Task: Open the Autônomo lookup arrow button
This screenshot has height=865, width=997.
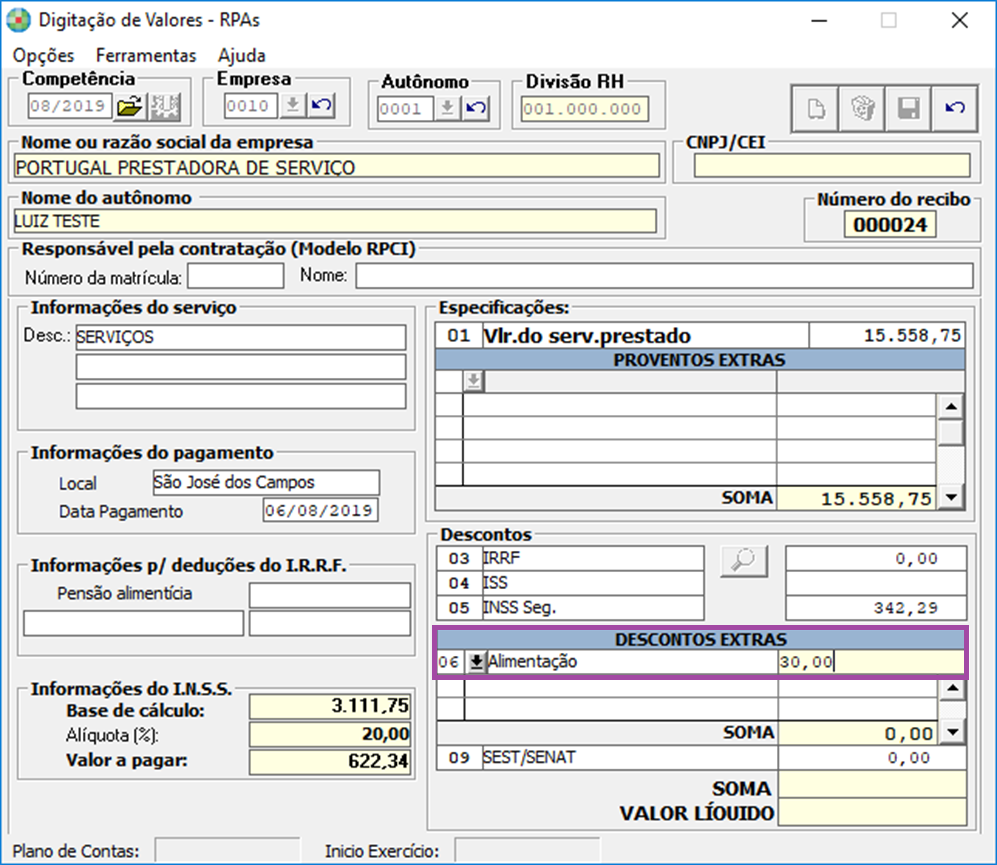Action: click(448, 109)
